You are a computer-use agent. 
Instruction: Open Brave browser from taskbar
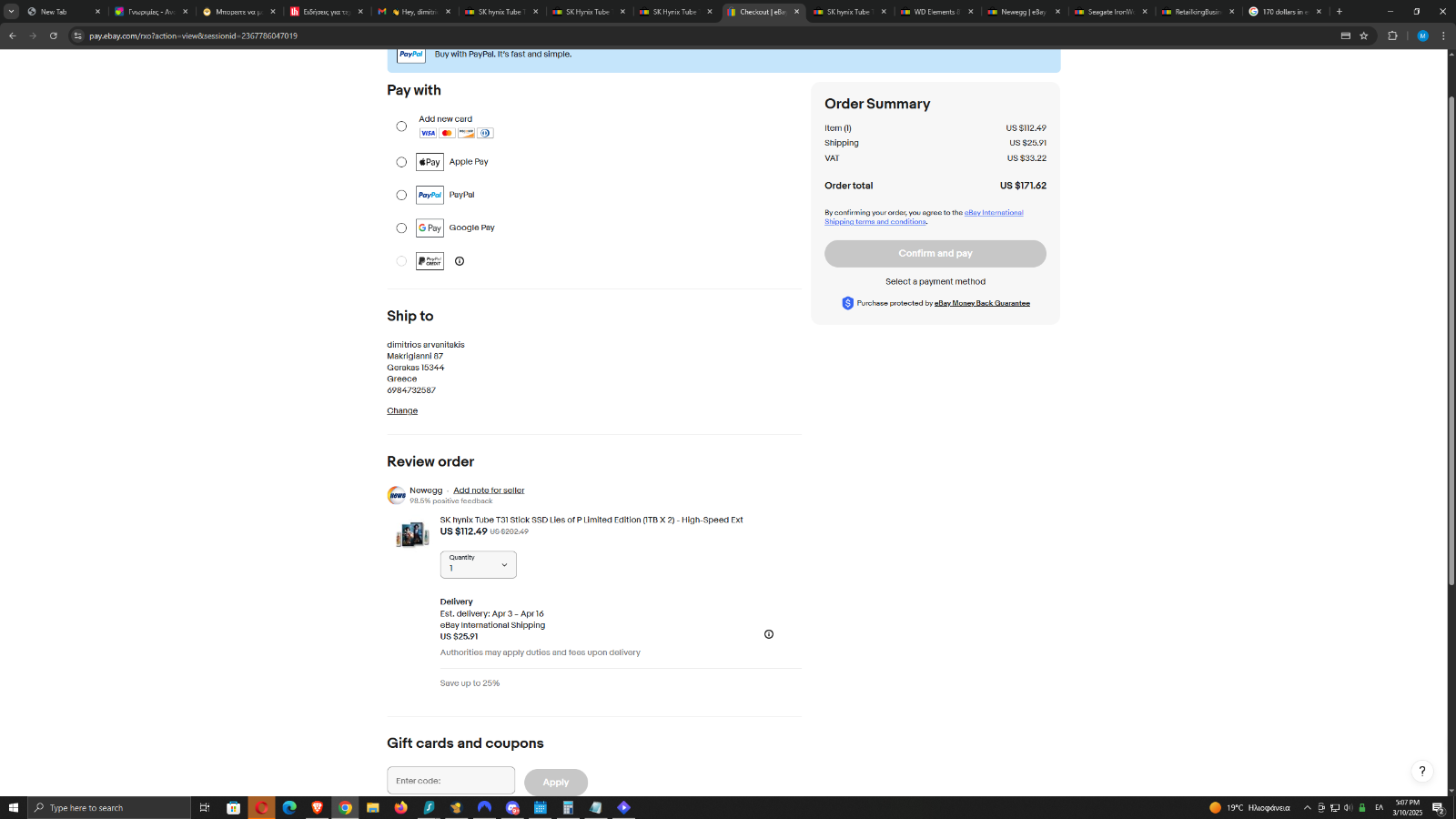point(318,808)
